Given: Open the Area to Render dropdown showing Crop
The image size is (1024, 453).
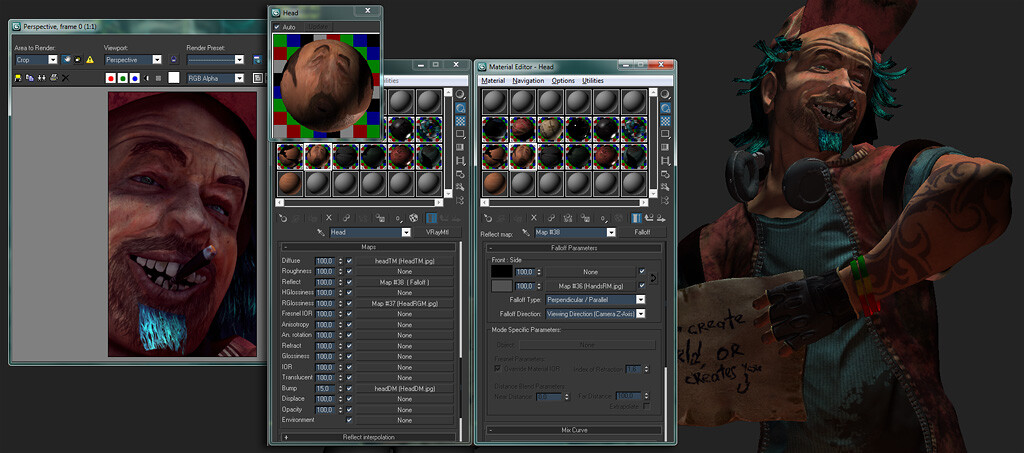Looking at the screenshot, I should tap(36, 59).
